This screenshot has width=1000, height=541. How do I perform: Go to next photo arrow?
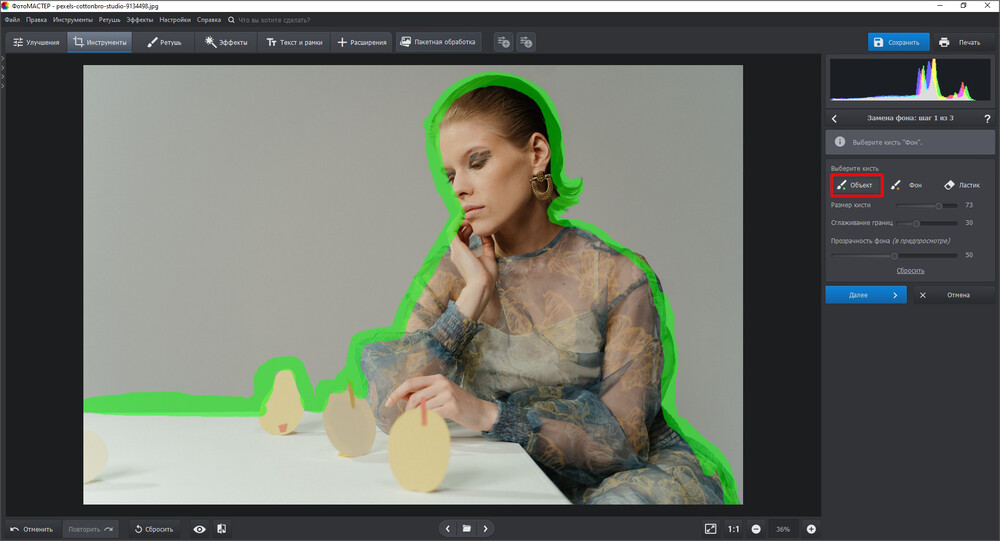coord(486,528)
